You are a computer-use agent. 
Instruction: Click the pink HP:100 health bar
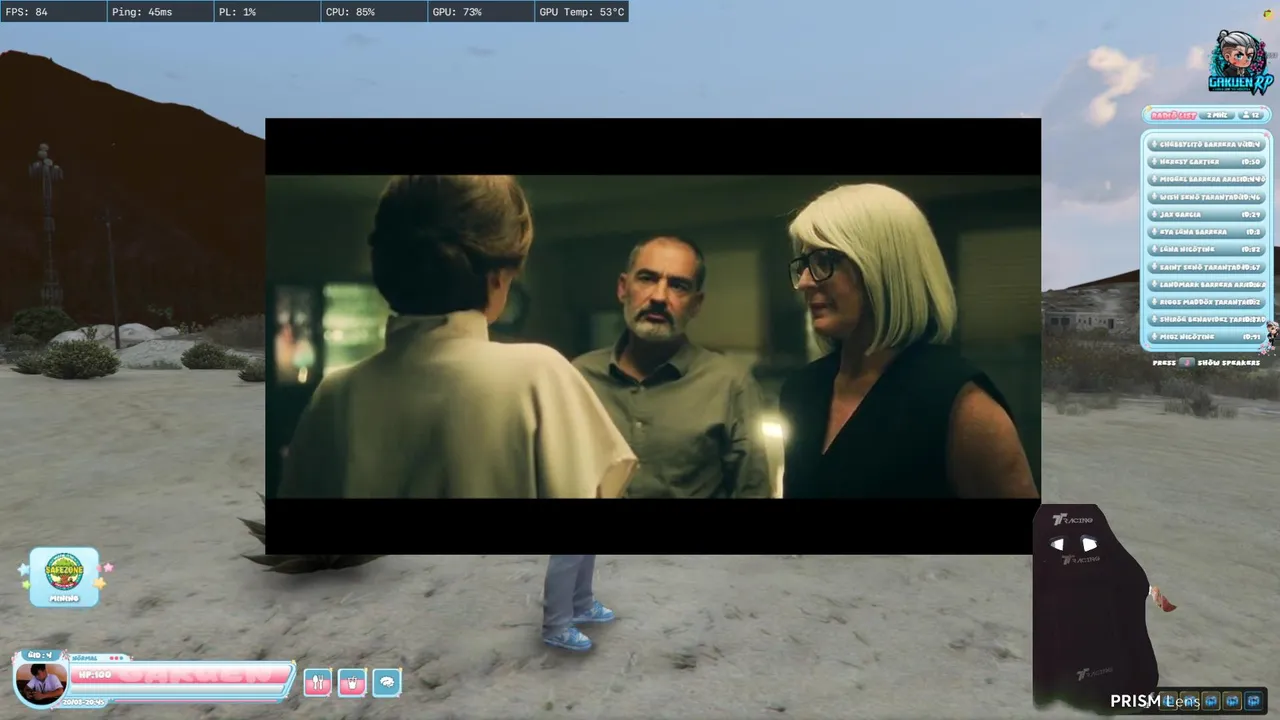(180, 674)
